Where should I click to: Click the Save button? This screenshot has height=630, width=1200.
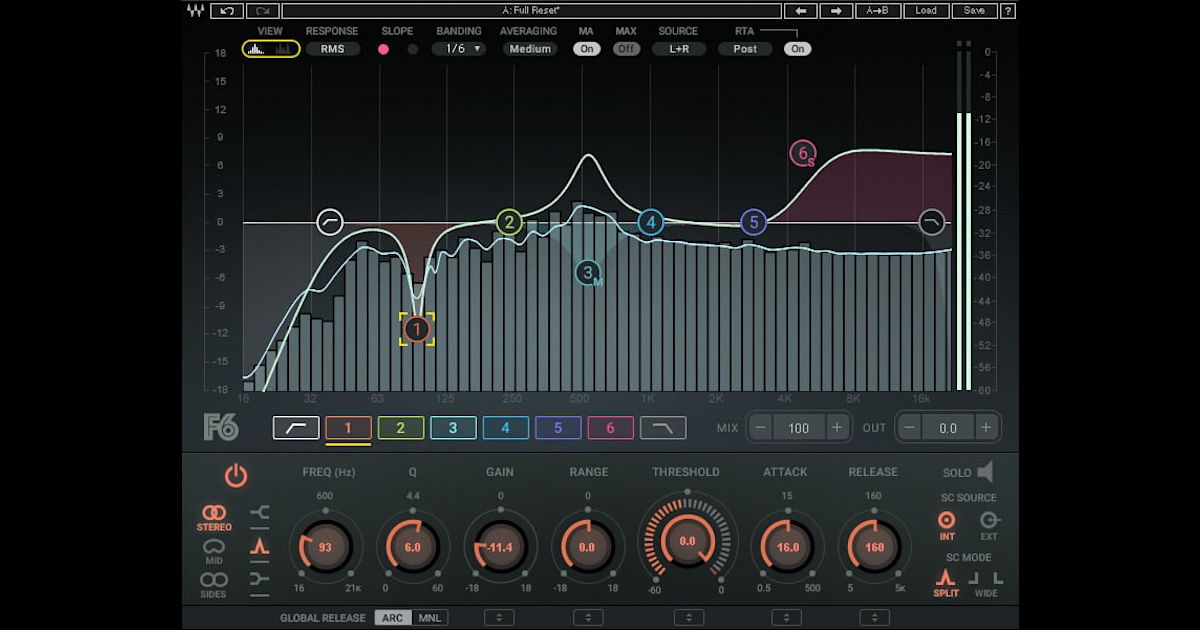(x=973, y=11)
